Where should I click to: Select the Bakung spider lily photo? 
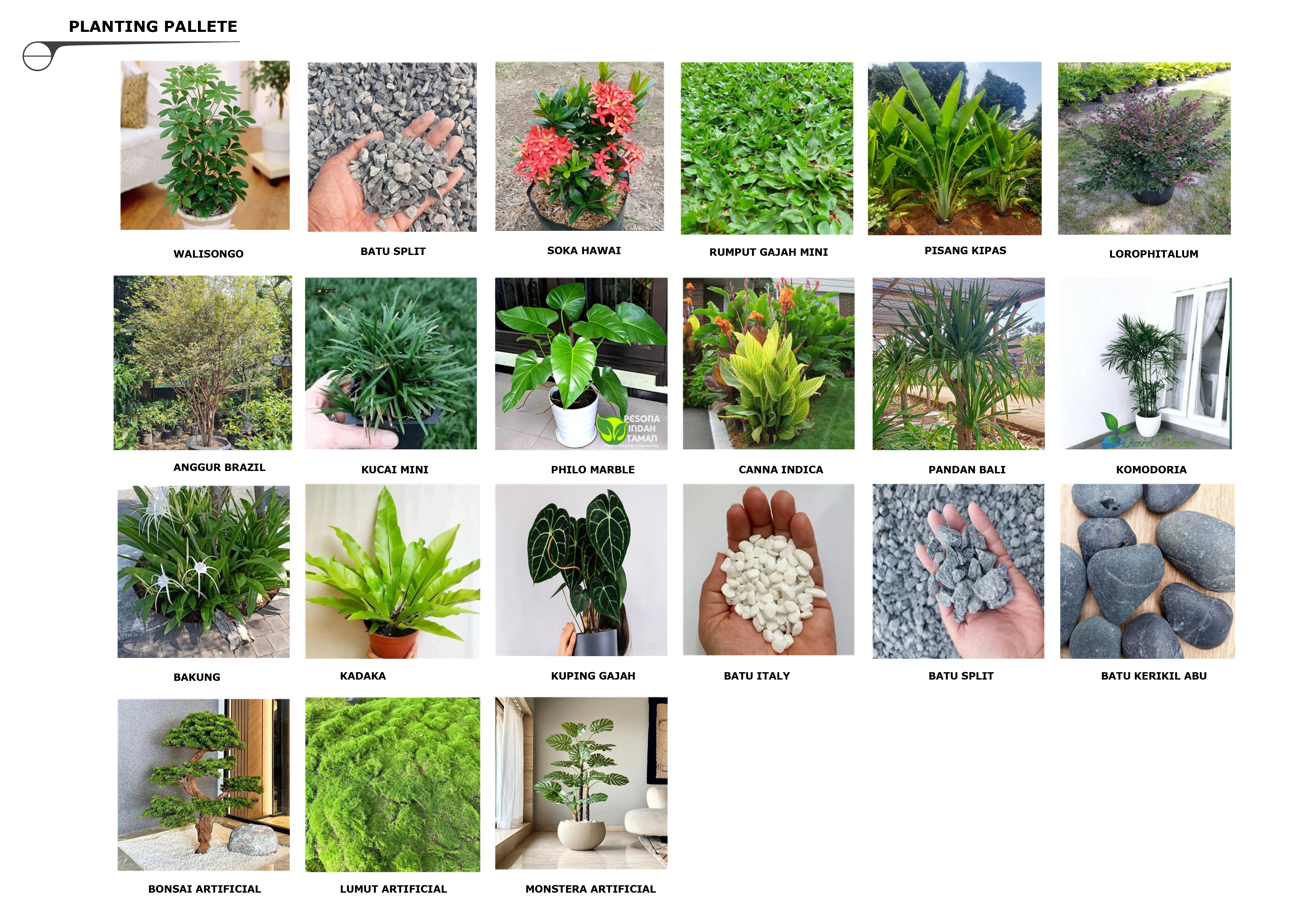[203, 572]
